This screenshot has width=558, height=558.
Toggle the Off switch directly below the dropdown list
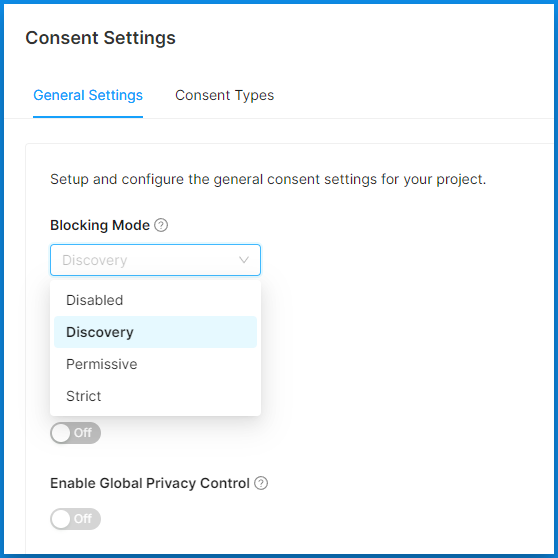tap(75, 433)
